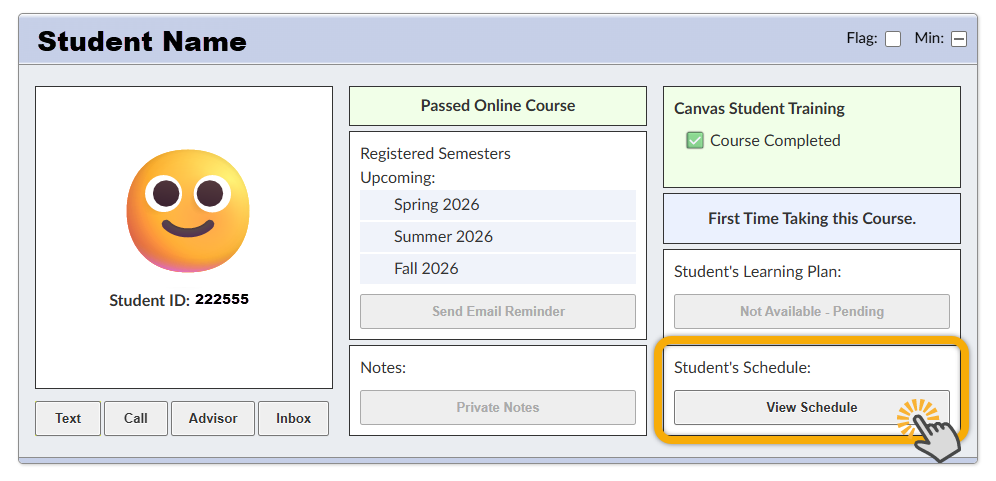The height and width of the screenshot is (481, 996).
Task: Click the Upcoming label
Action: pos(398,178)
